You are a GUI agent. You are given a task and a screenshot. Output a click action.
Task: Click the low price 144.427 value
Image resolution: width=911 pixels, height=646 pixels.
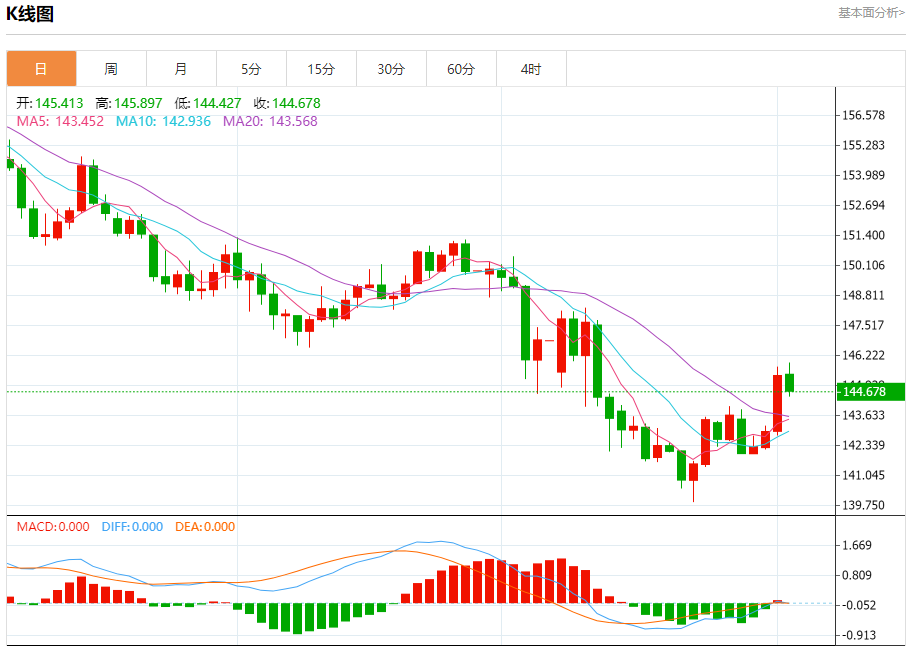(217, 103)
